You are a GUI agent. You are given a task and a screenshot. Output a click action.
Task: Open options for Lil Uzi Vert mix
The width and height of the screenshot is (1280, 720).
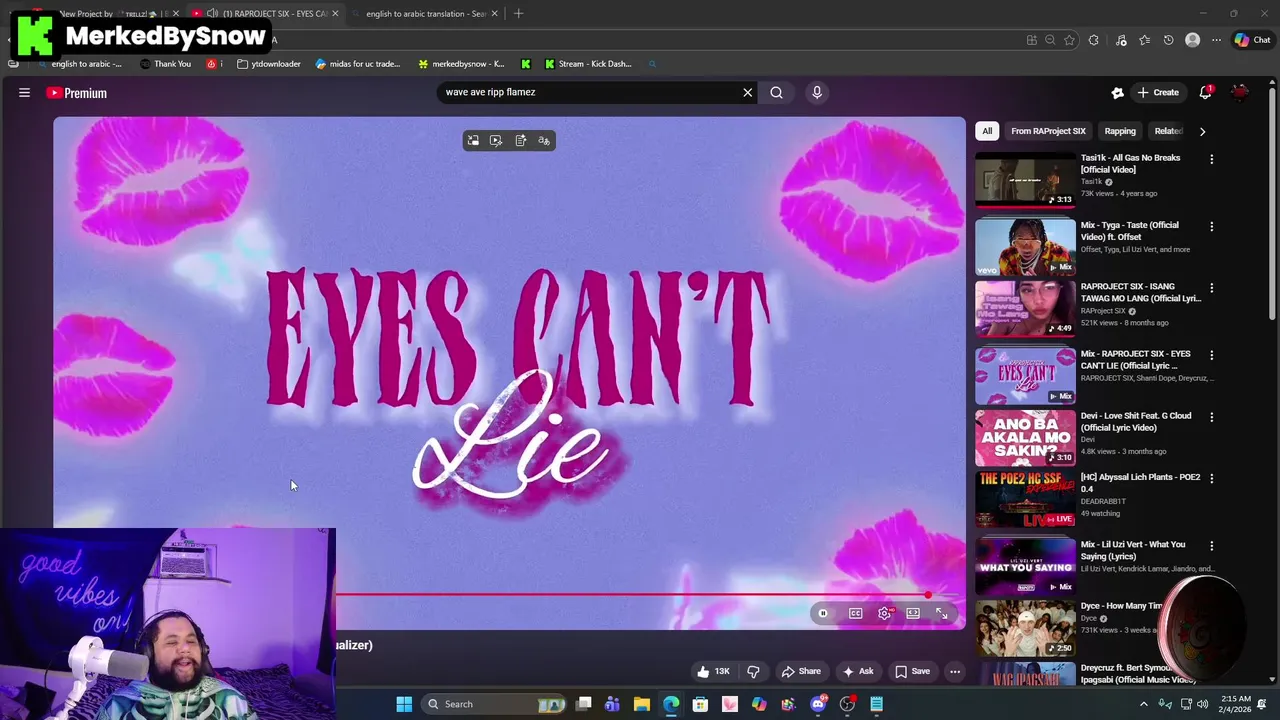coord(1211,546)
